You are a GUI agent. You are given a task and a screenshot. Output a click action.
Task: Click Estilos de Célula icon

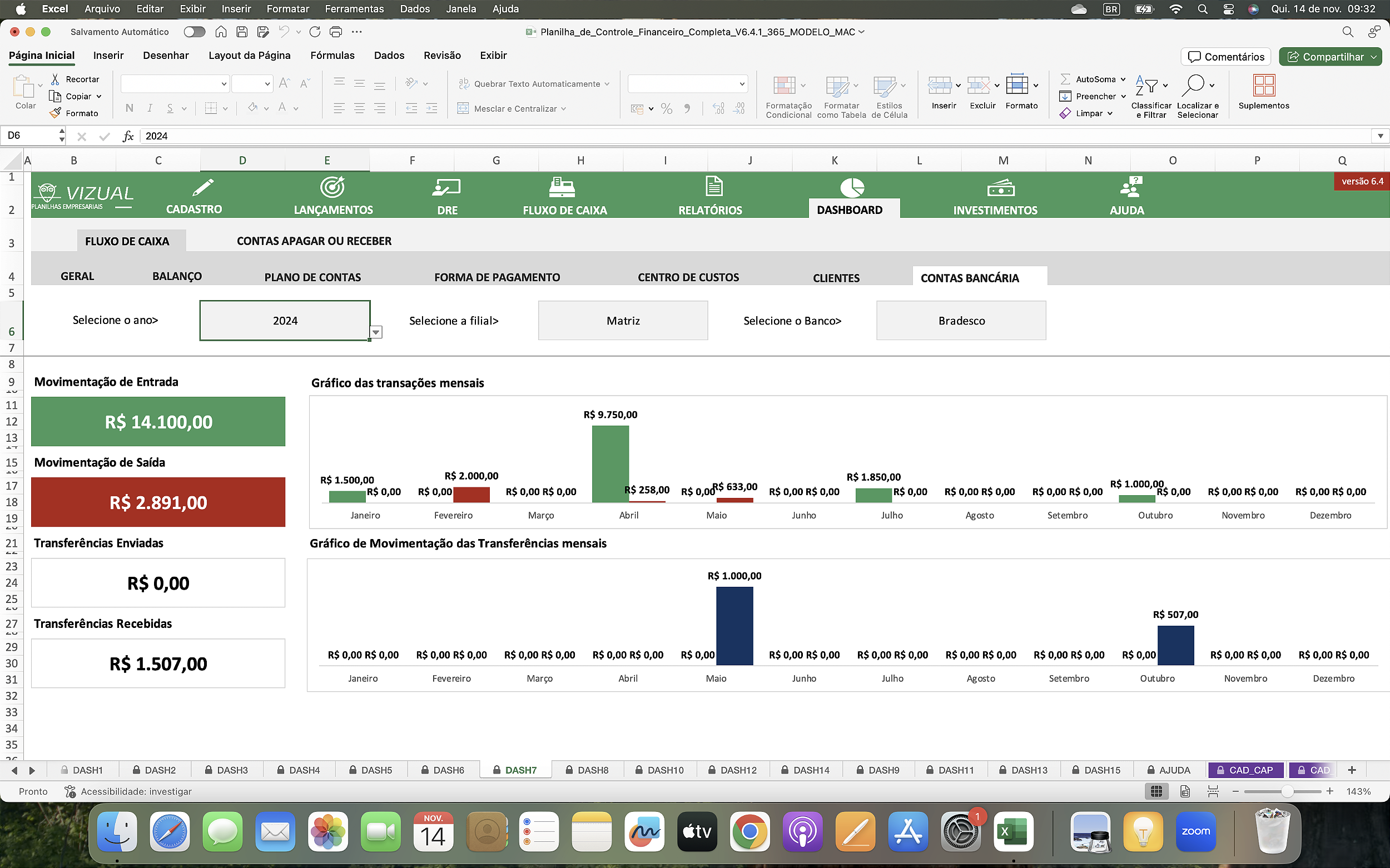885,86
